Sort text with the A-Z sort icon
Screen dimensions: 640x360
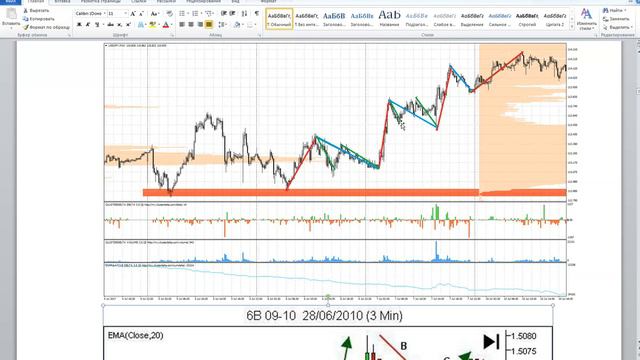pos(244,13)
